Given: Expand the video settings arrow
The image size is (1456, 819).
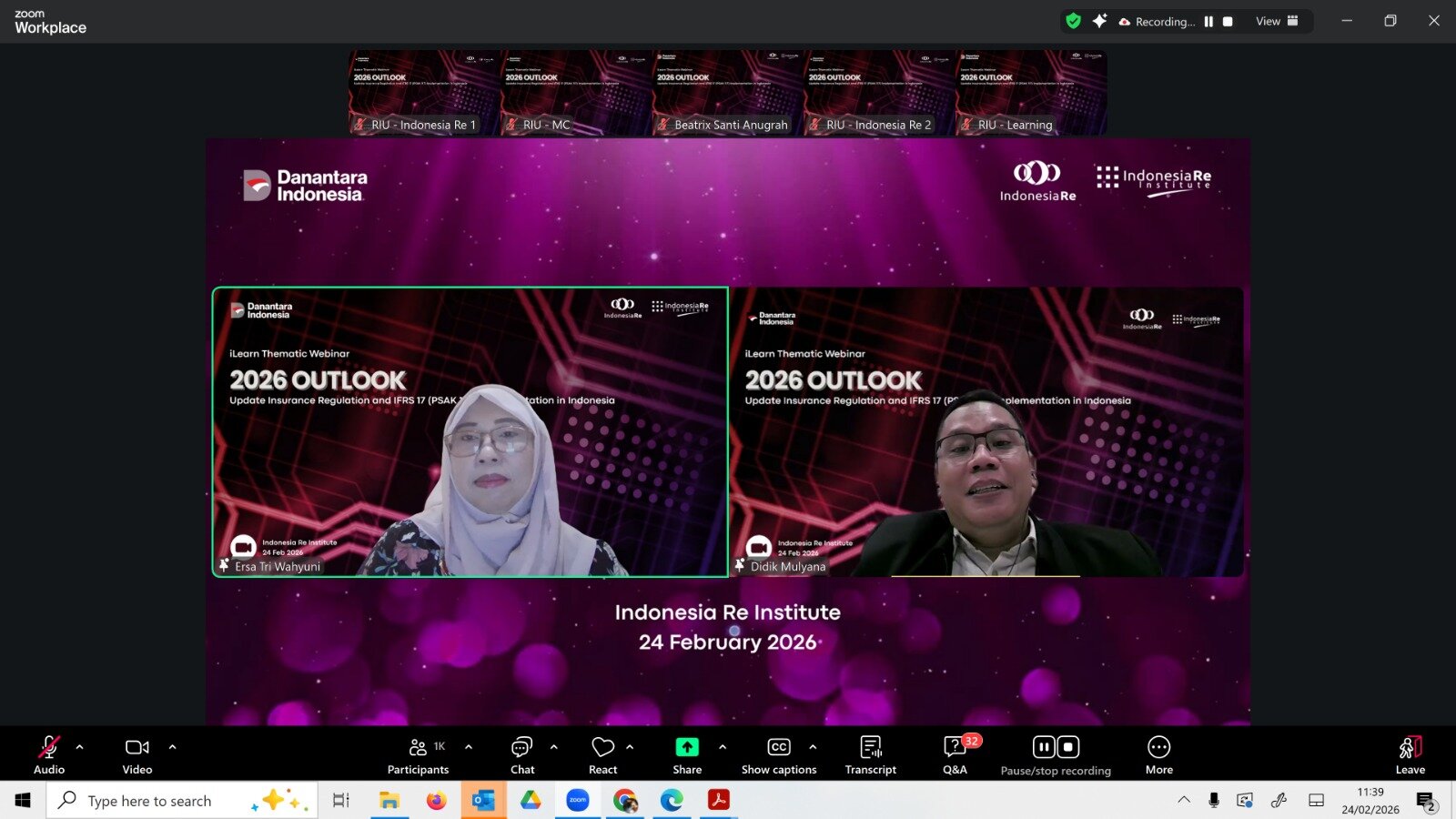Looking at the screenshot, I should [x=173, y=747].
